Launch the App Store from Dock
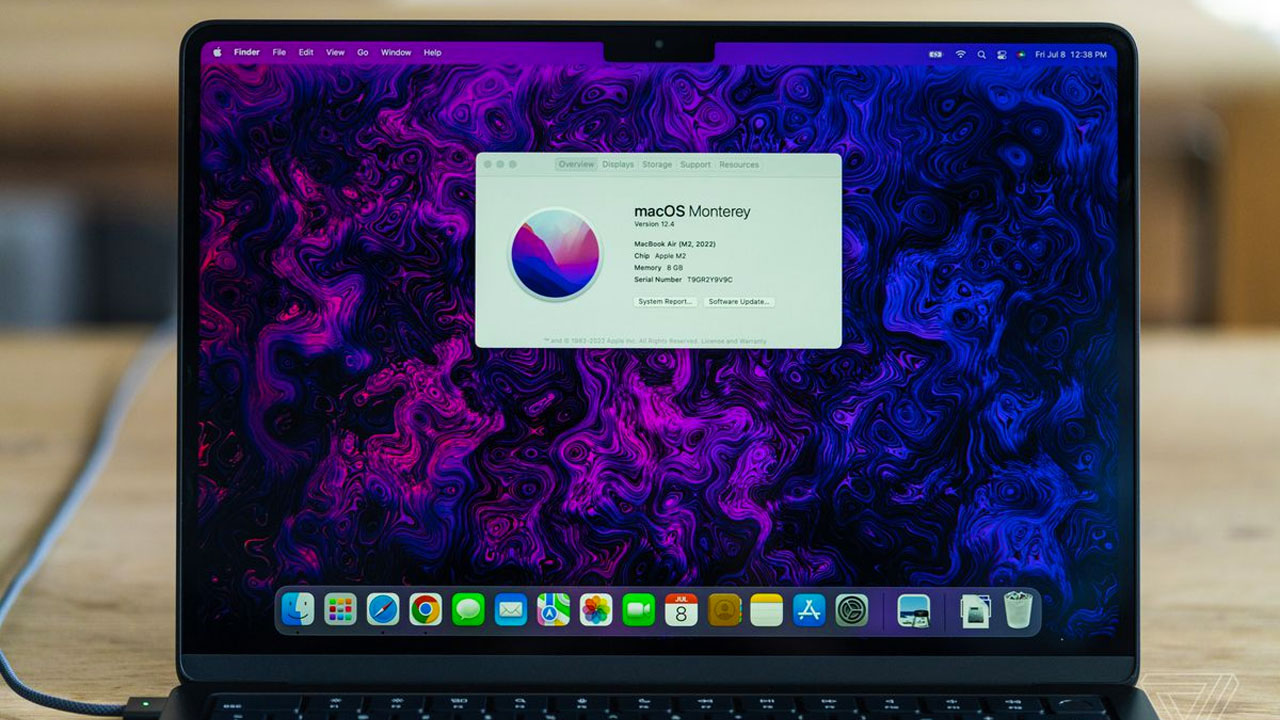The width and height of the screenshot is (1280, 720). click(809, 609)
